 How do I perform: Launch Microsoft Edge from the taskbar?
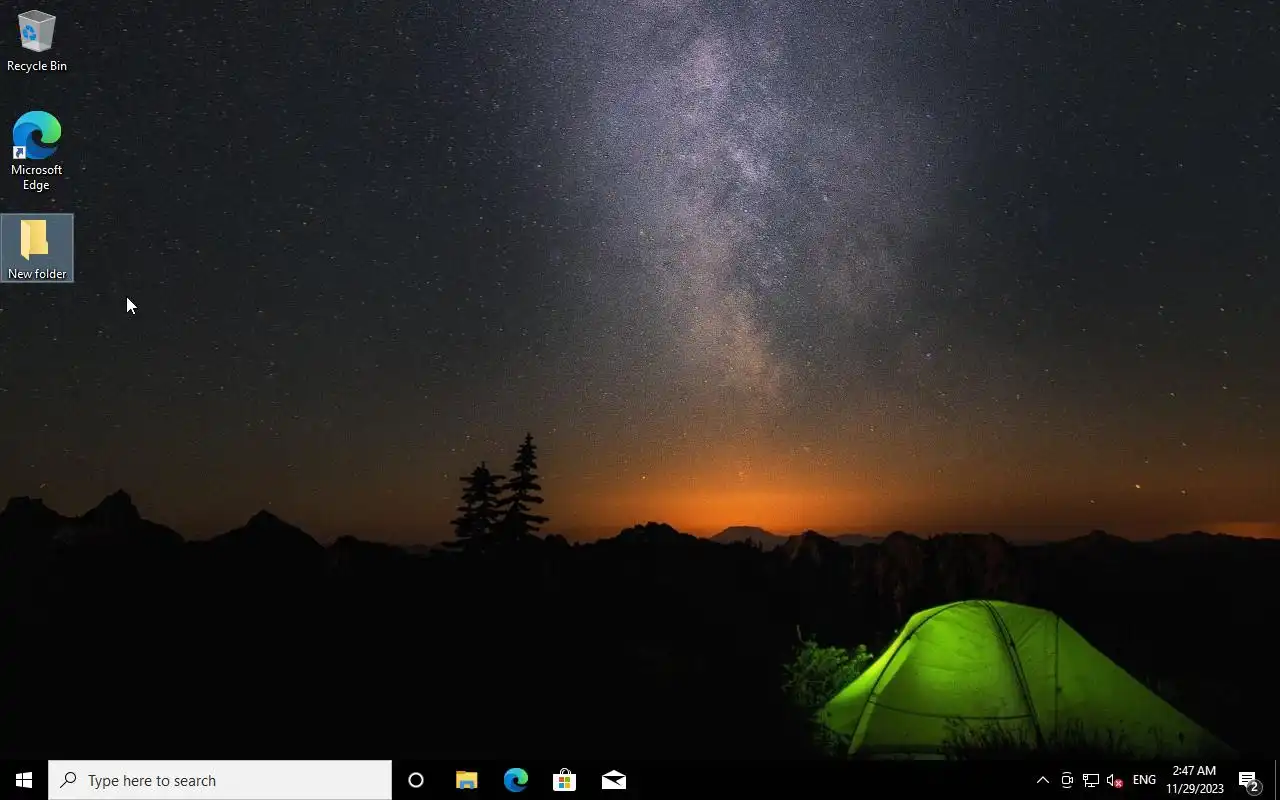coord(515,780)
